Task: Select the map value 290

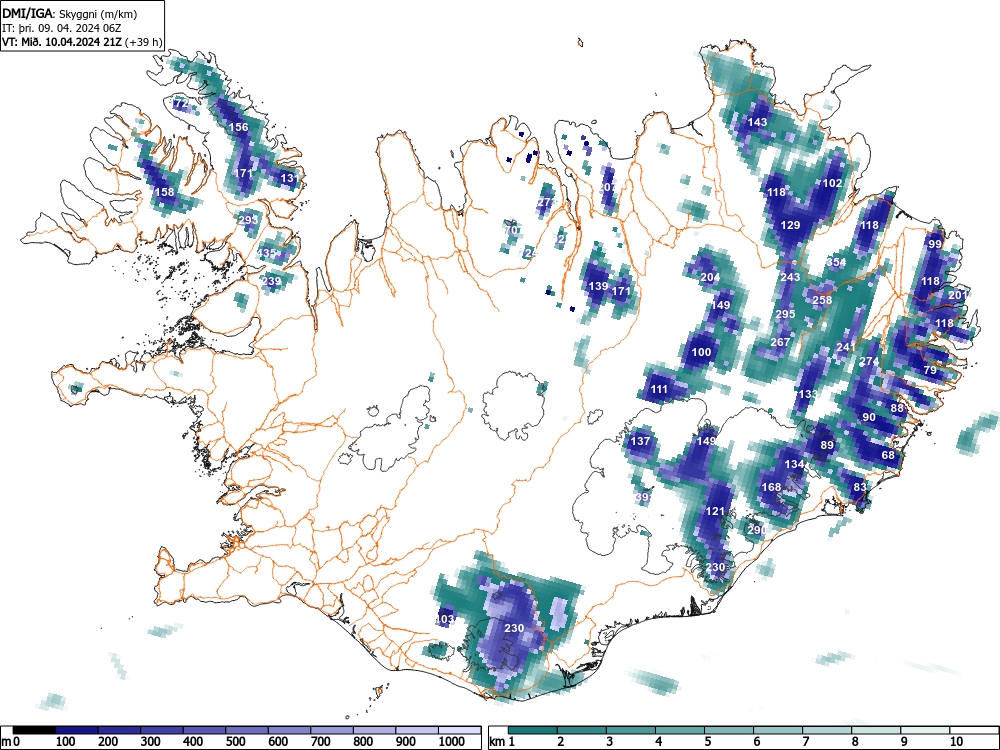Action: coord(757,530)
